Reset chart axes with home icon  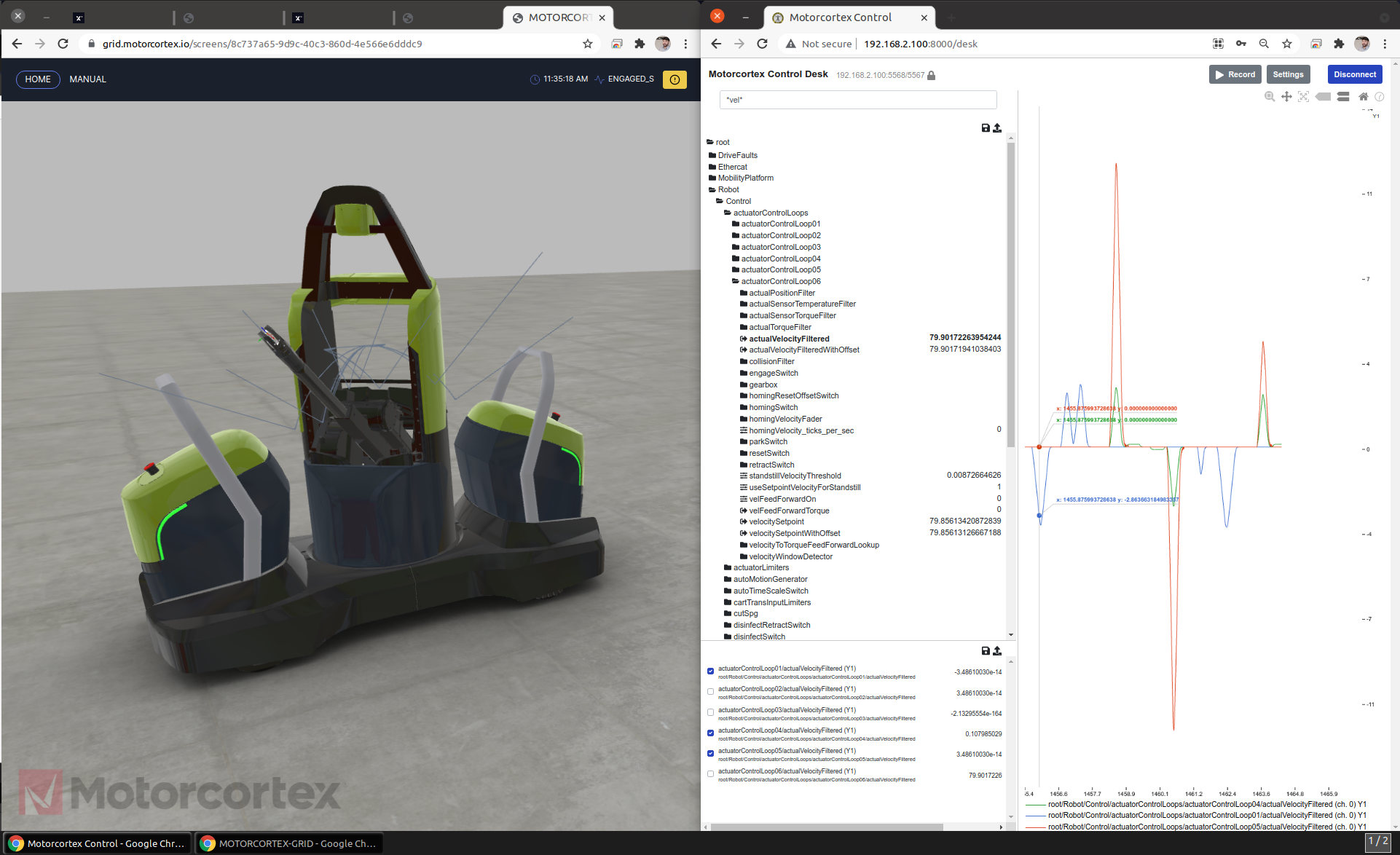coord(1363,97)
